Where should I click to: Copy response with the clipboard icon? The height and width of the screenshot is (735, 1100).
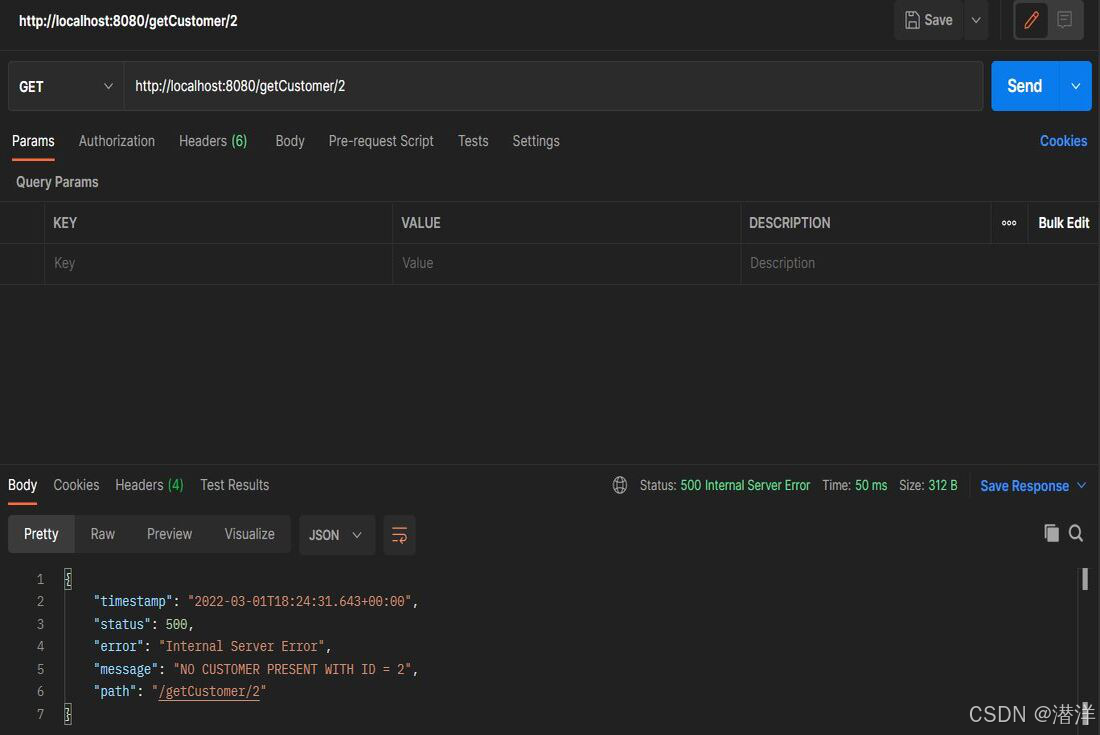pyautogui.click(x=1051, y=534)
